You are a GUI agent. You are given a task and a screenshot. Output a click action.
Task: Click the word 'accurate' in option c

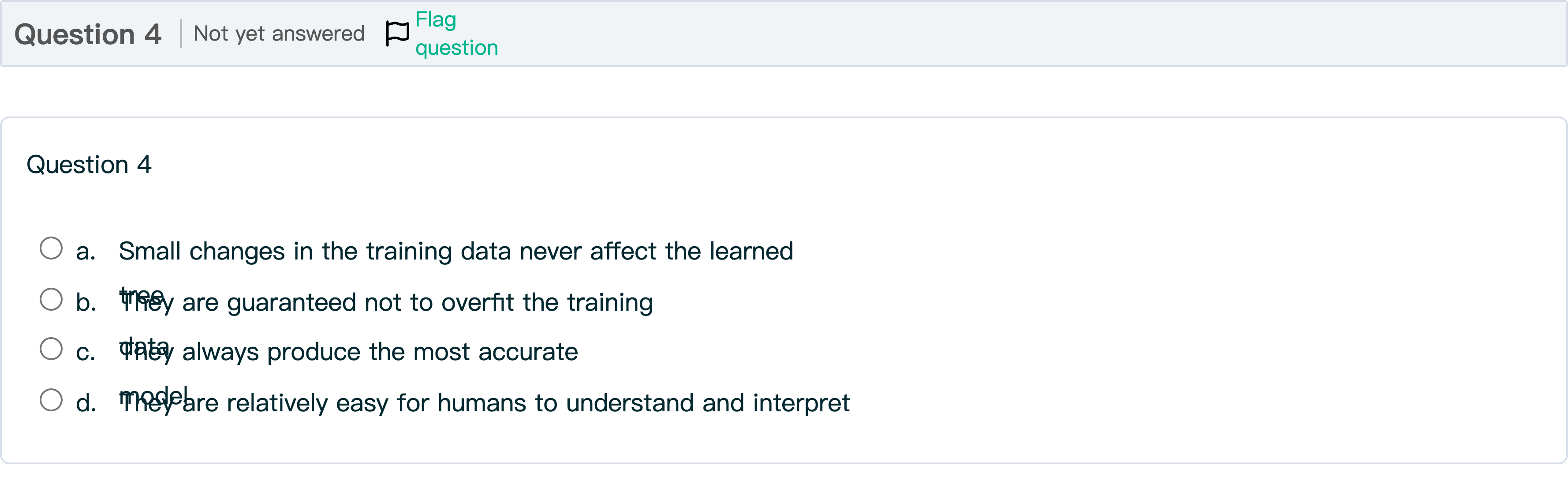pos(528,351)
